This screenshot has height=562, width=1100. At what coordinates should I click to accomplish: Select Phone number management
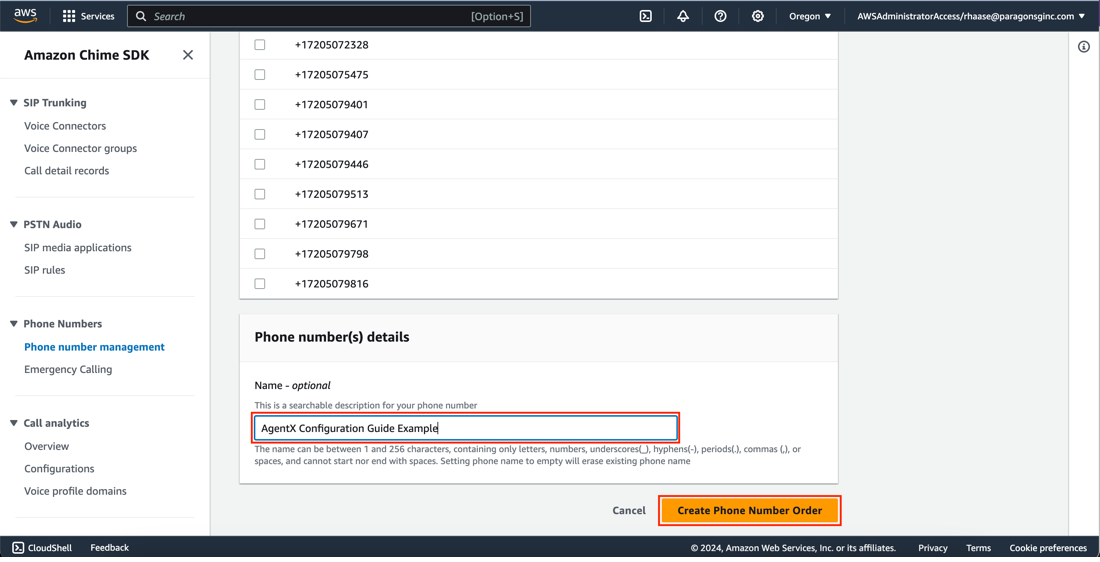click(x=95, y=347)
